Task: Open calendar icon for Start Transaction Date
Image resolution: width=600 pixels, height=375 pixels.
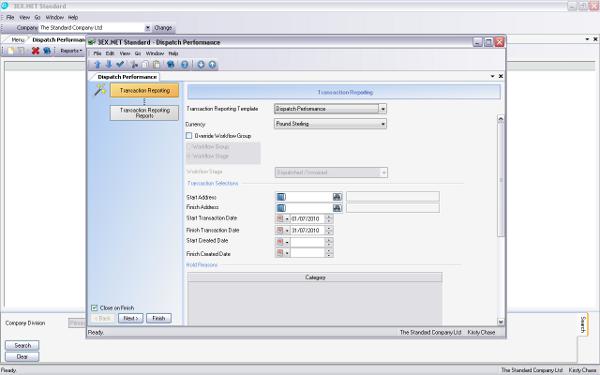Action: tap(280, 219)
